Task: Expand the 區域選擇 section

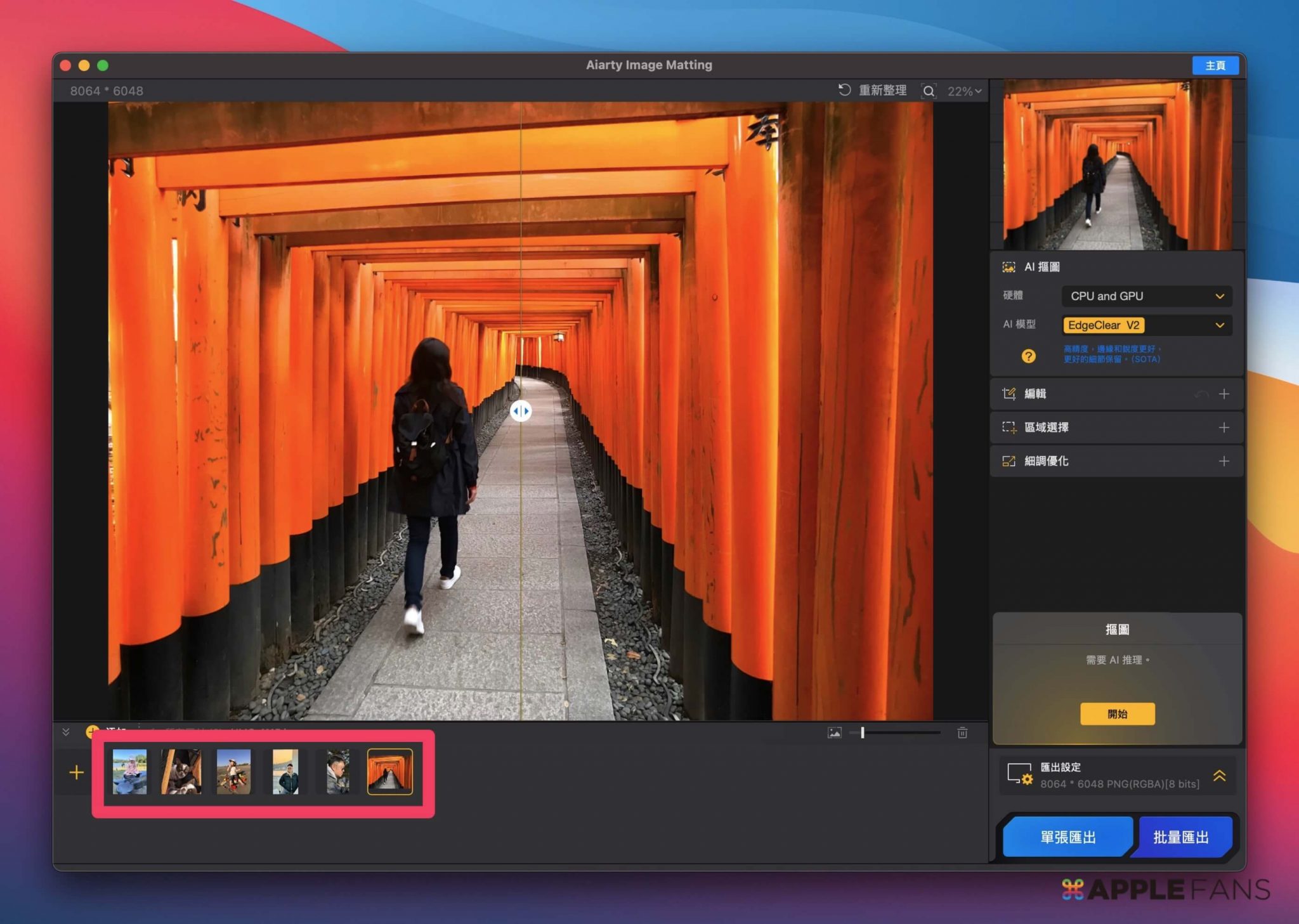Action: click(x=1224, y=427)
